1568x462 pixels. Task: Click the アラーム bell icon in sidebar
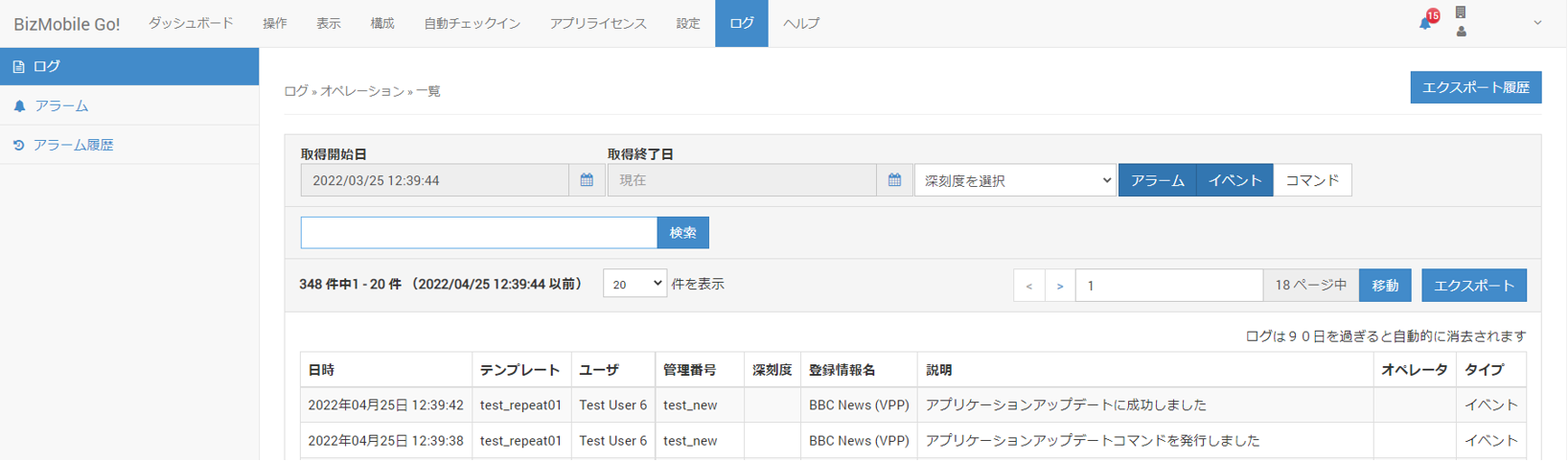[x=19, y=106]
